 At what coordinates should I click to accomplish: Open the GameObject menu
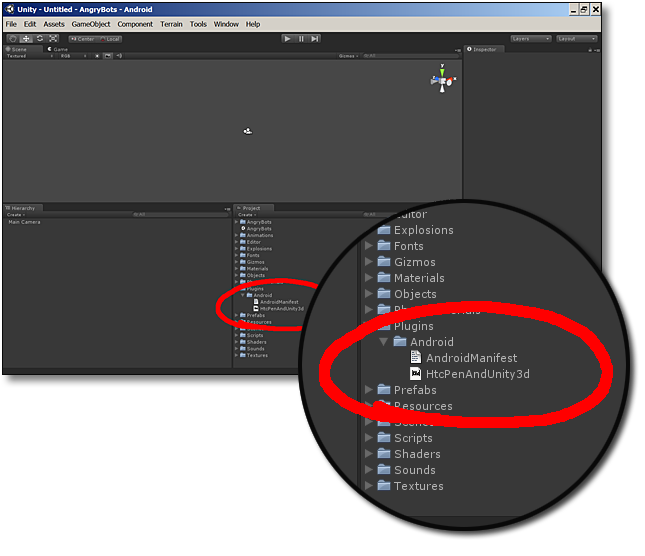91,24
